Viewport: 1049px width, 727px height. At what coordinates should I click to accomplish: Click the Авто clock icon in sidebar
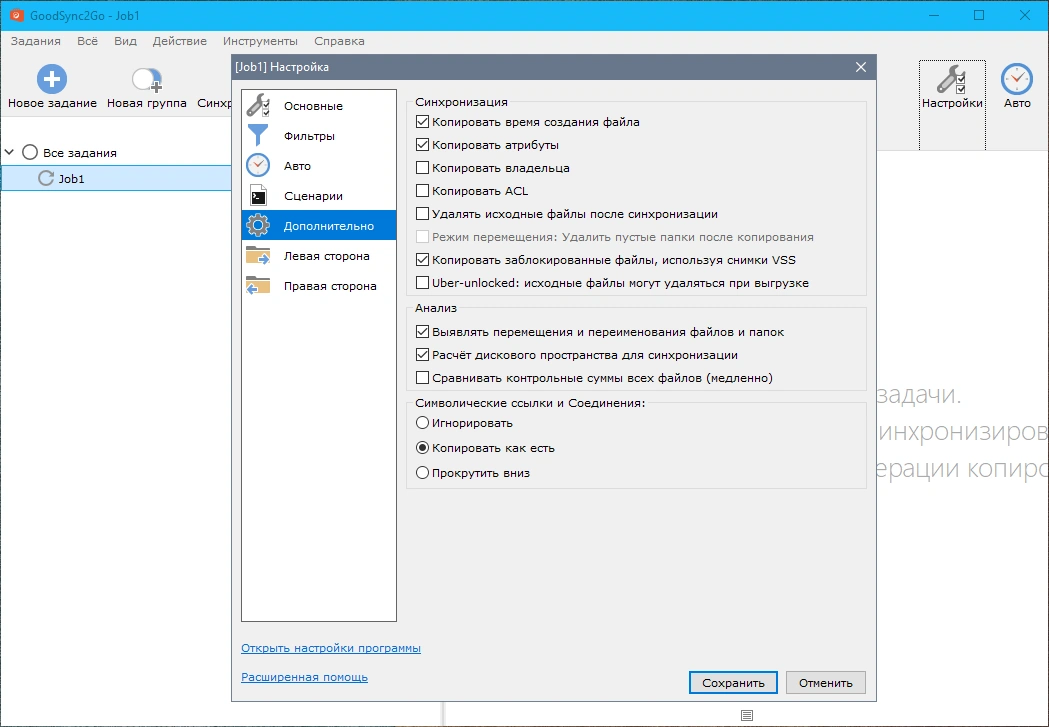pos(258,165)
